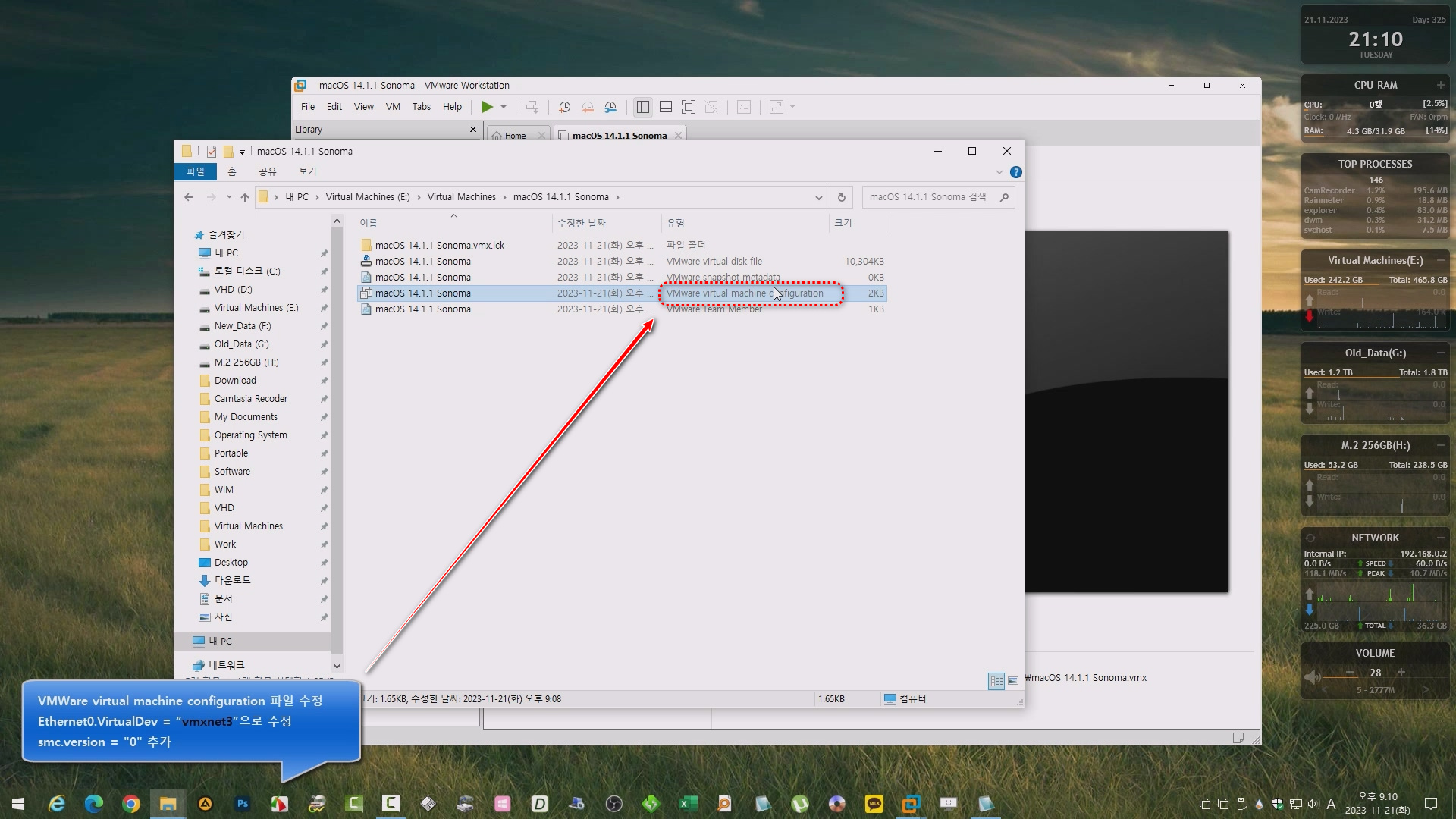1456x819 pixels.
Task: Select the VMware Team Member file
Action: point(622,309)
